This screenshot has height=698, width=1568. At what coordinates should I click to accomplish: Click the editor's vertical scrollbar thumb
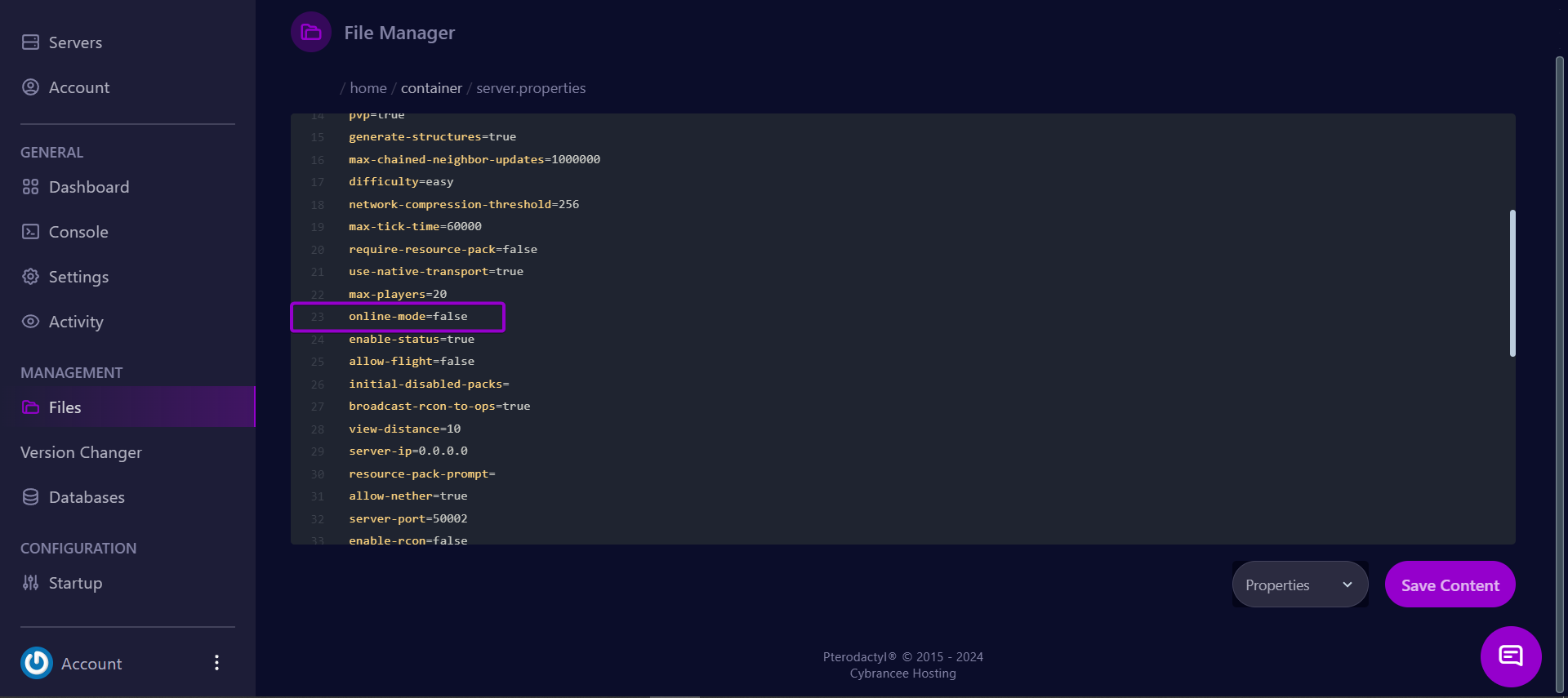point(1512,283)
